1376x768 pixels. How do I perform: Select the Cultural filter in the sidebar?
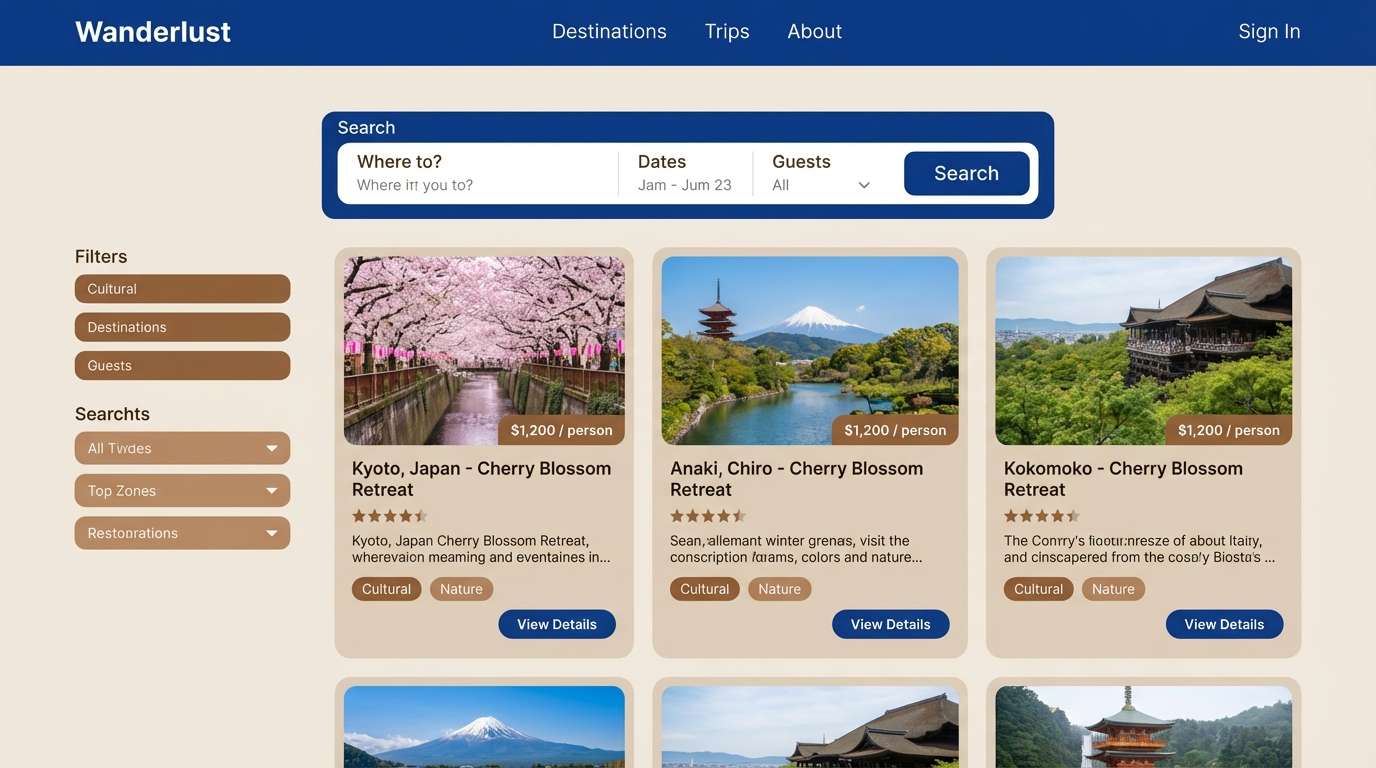coord(181,288)
